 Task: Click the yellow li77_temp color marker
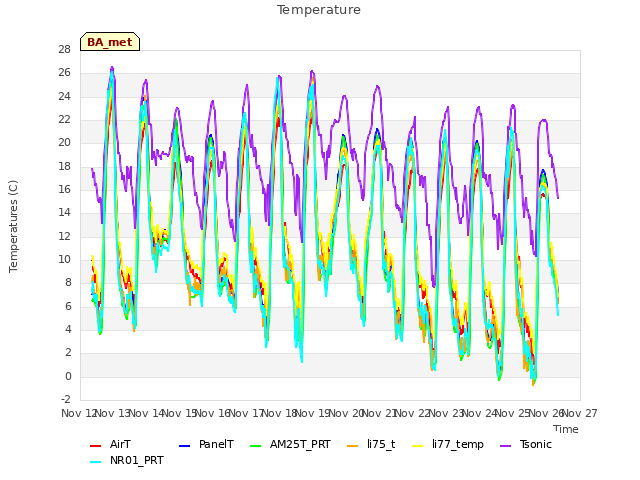(x=418, y=446)
